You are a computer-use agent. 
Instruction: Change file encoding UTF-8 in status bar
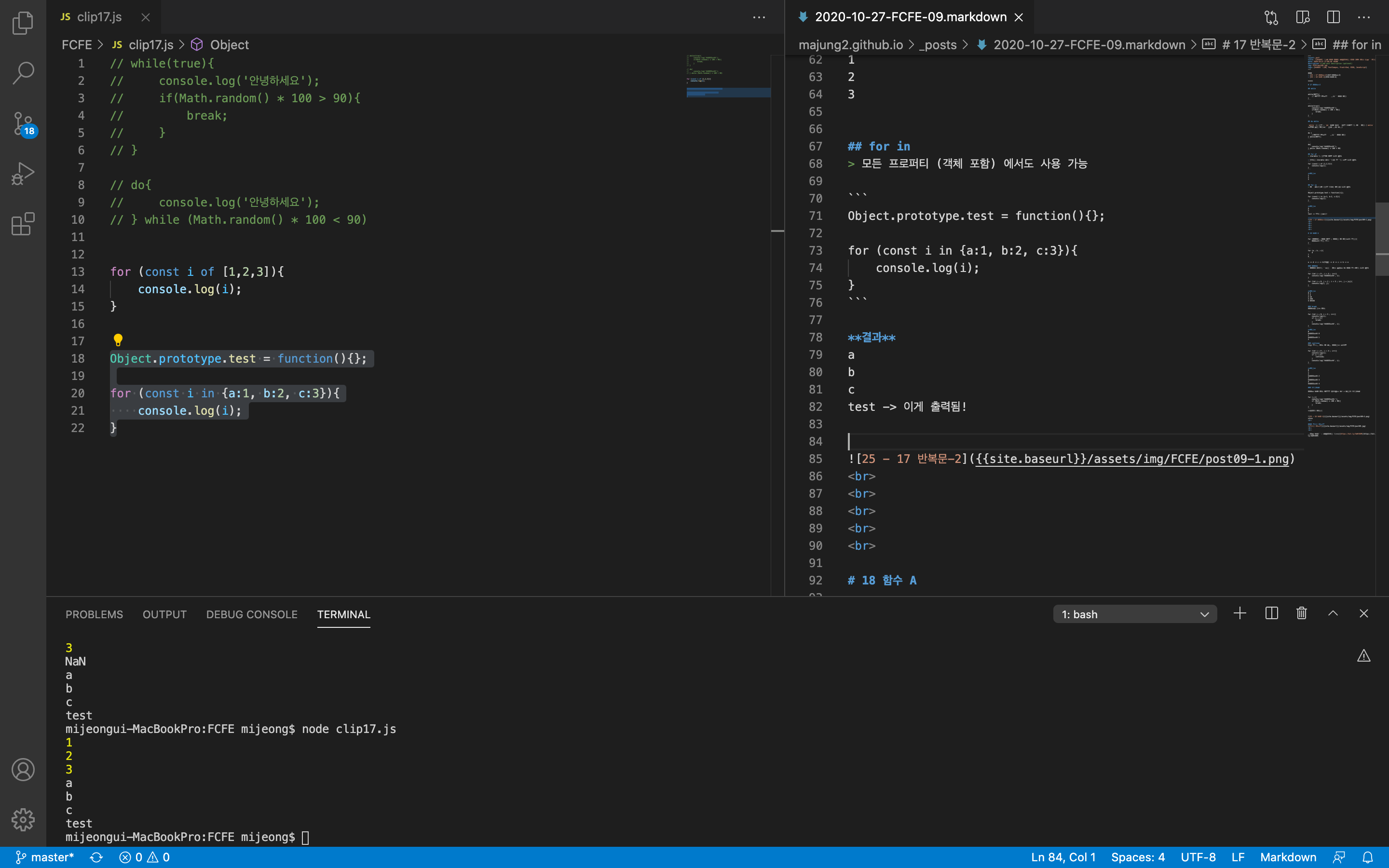(1198, 857)
